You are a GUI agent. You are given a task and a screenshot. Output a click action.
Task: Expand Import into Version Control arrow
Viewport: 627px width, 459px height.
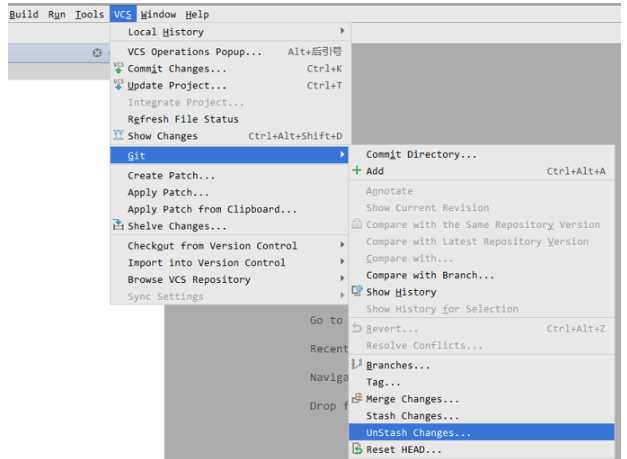(x=342, y=261)
